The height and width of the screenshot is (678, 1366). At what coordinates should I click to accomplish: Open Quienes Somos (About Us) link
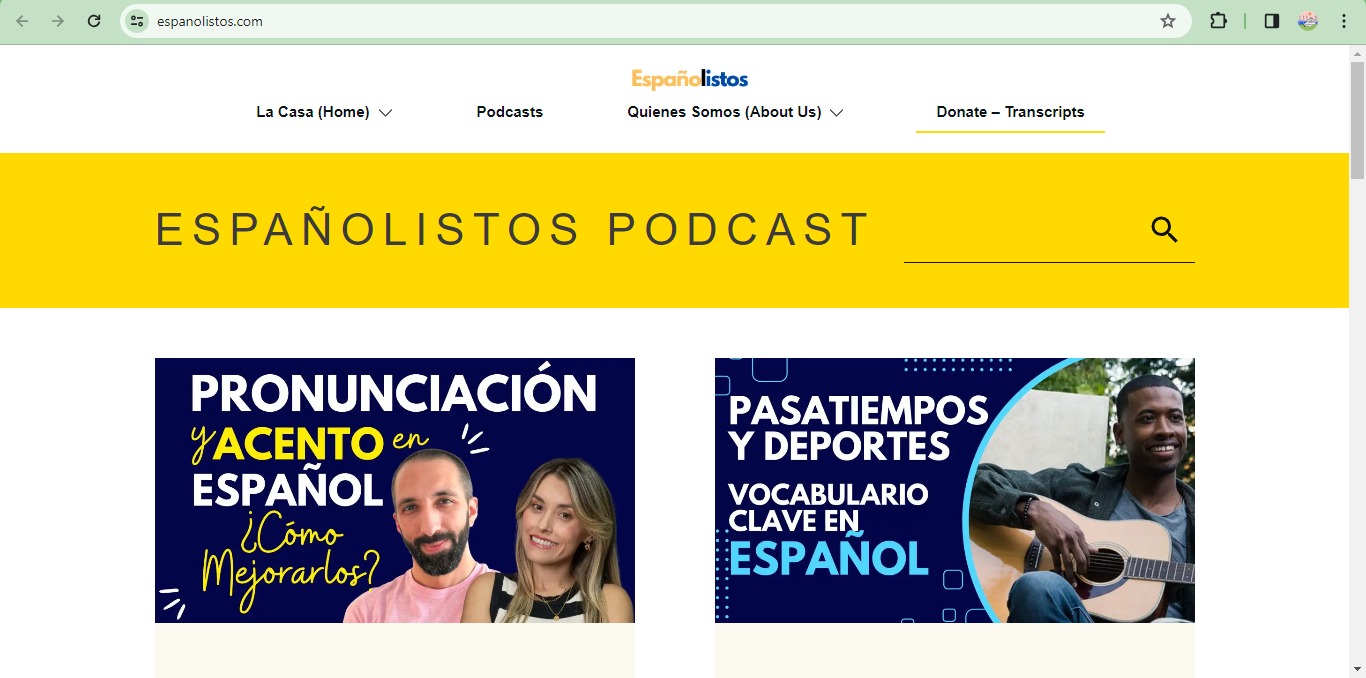coord(724,112)
